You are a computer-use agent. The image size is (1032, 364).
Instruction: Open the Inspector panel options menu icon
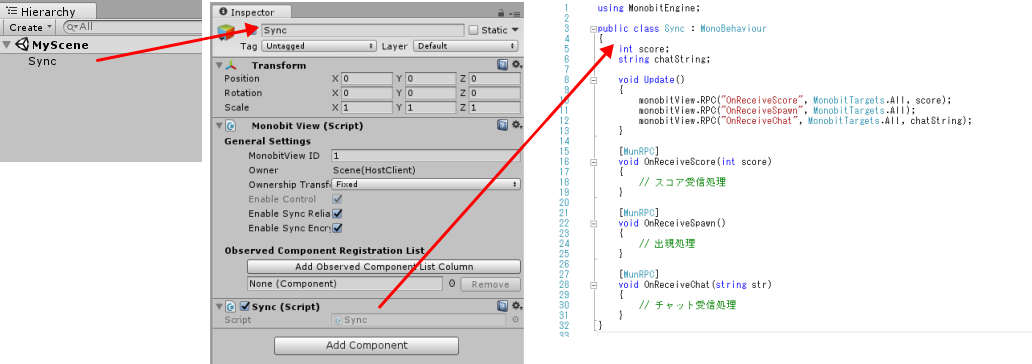[x=515, y=13]
